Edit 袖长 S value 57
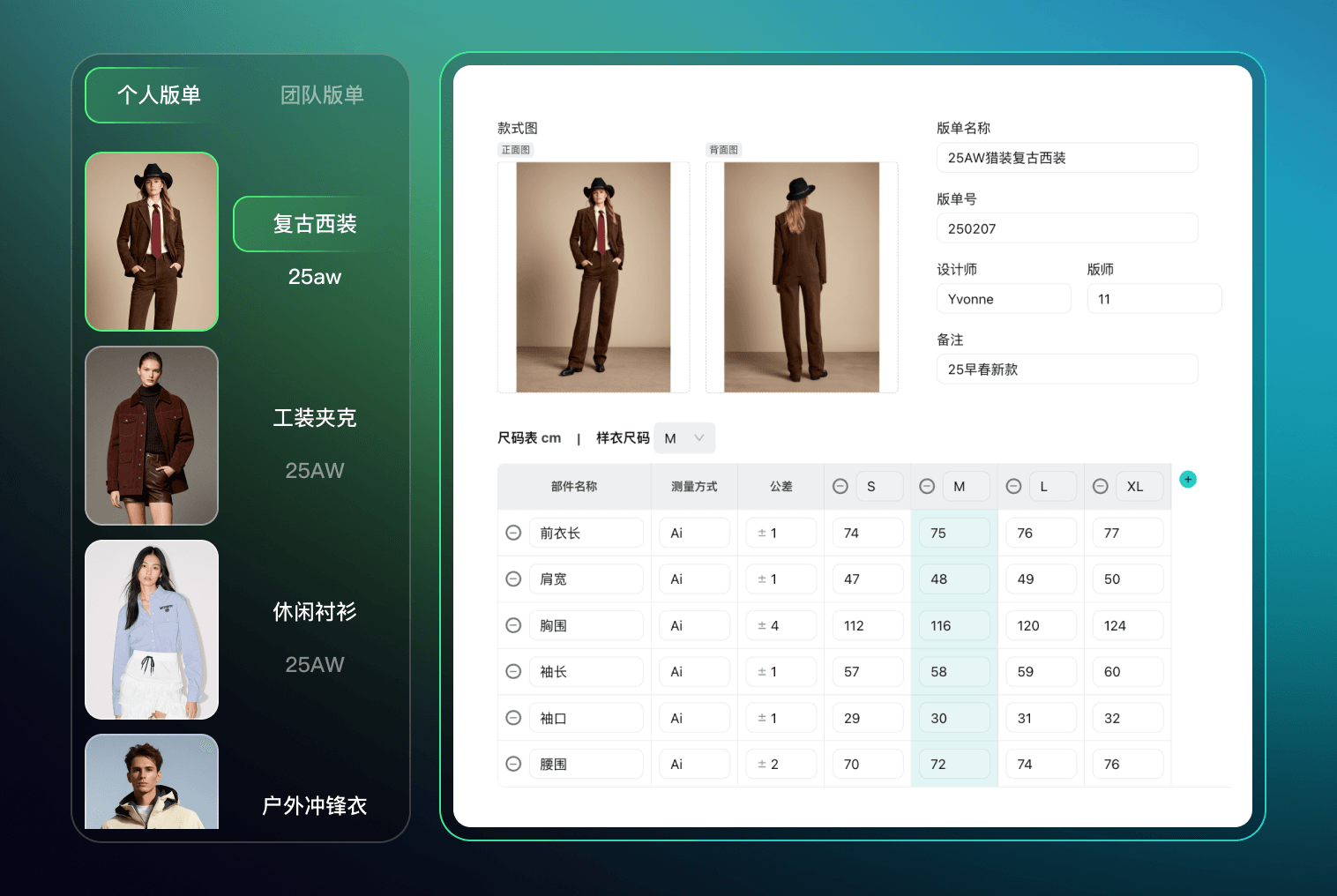The height and width of the screenshot is (896, 1337). coord(868,671)
